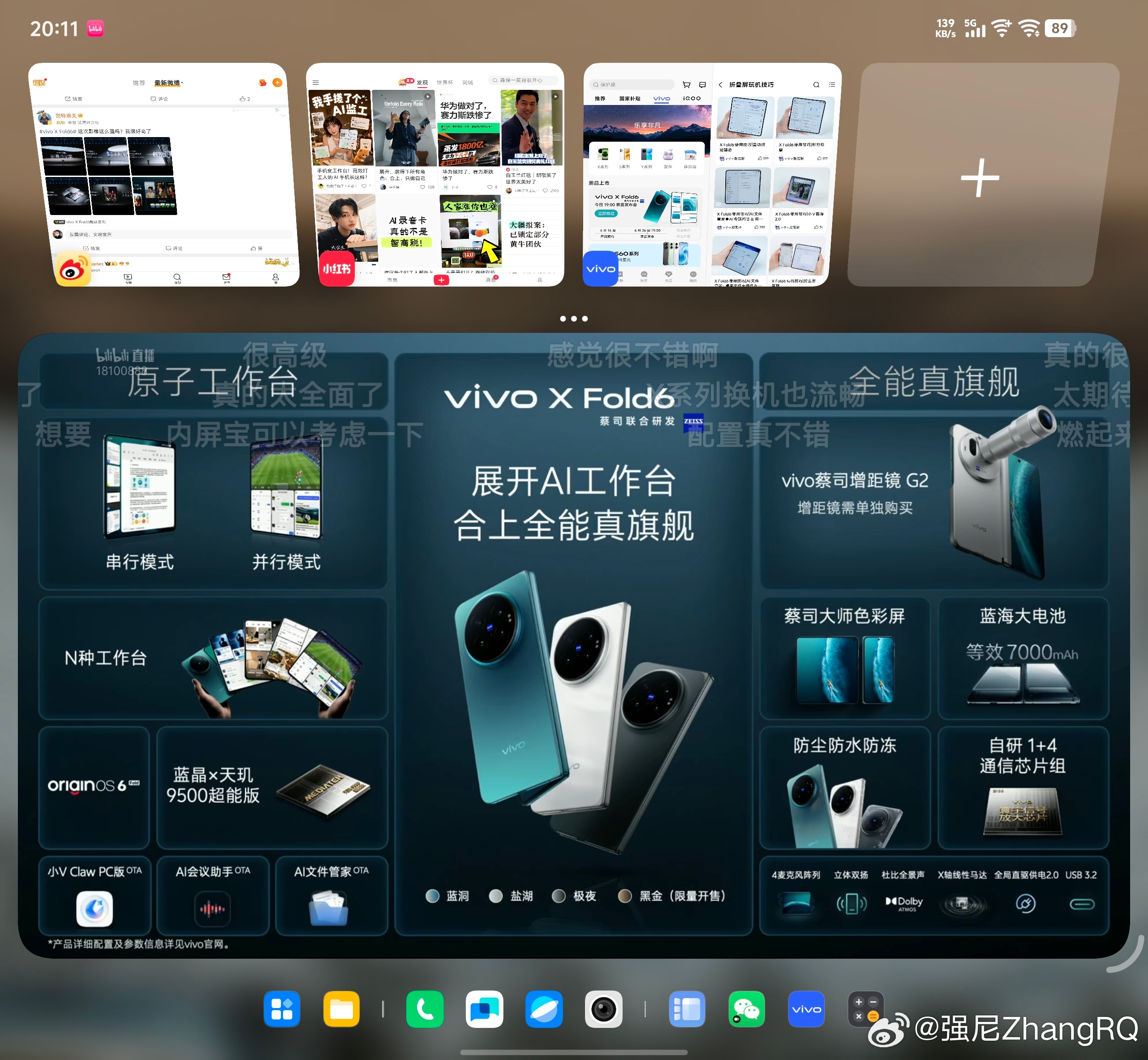Expand the chevron on 别特洛夫's Weibo post
The image size is (1148, 1060).
(283, 115)
